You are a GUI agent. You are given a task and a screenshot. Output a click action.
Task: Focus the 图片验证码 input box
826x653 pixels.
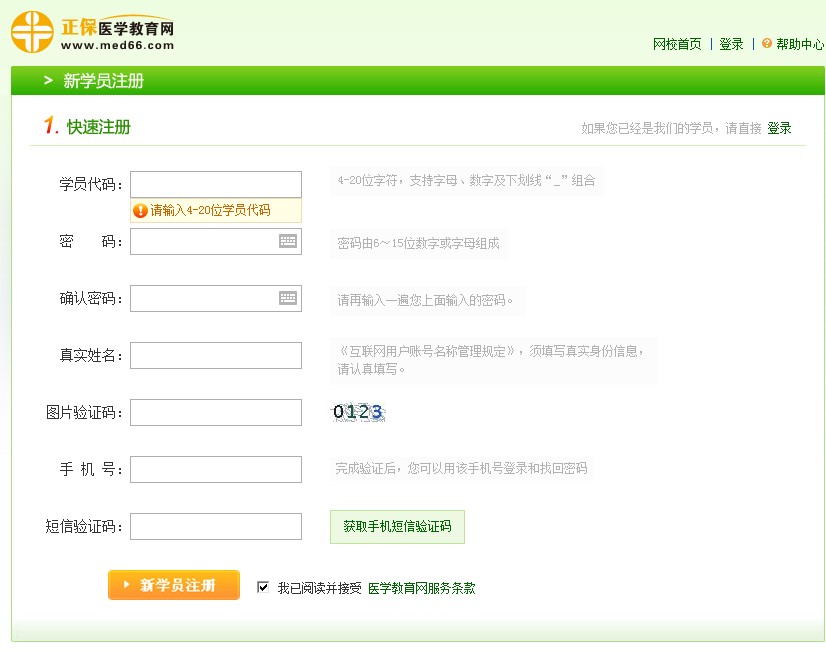pos(215,412)
